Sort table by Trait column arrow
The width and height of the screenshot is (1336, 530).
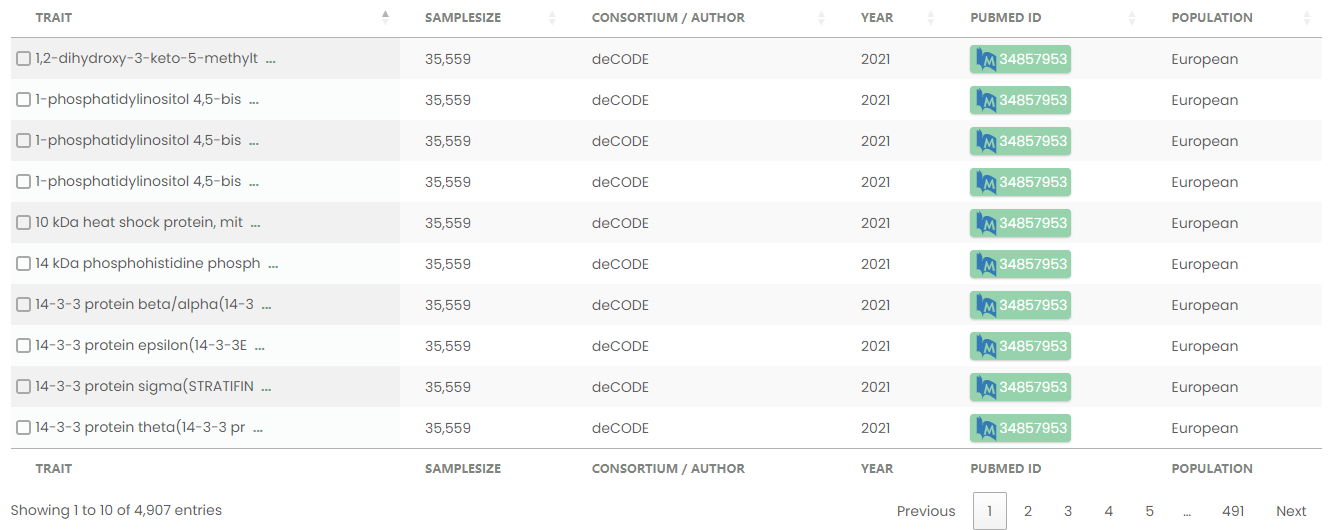point(385,17)
